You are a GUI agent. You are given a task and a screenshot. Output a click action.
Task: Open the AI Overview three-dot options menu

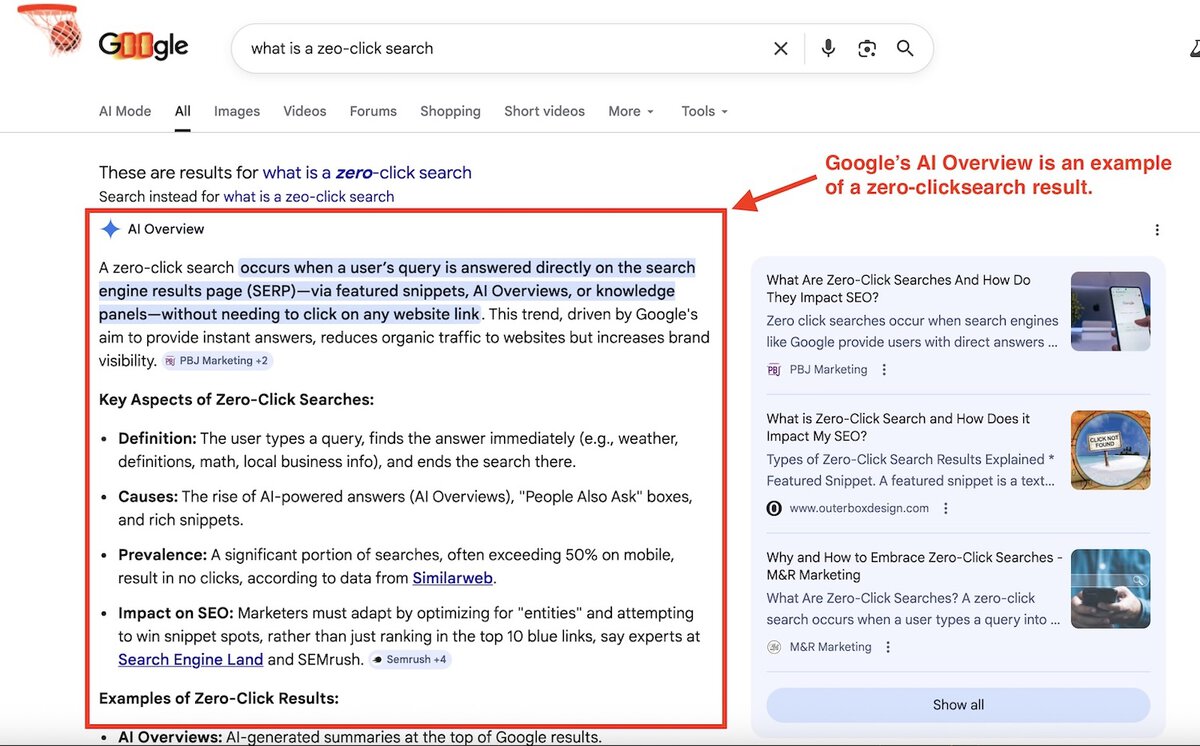tap(1157, 230)
